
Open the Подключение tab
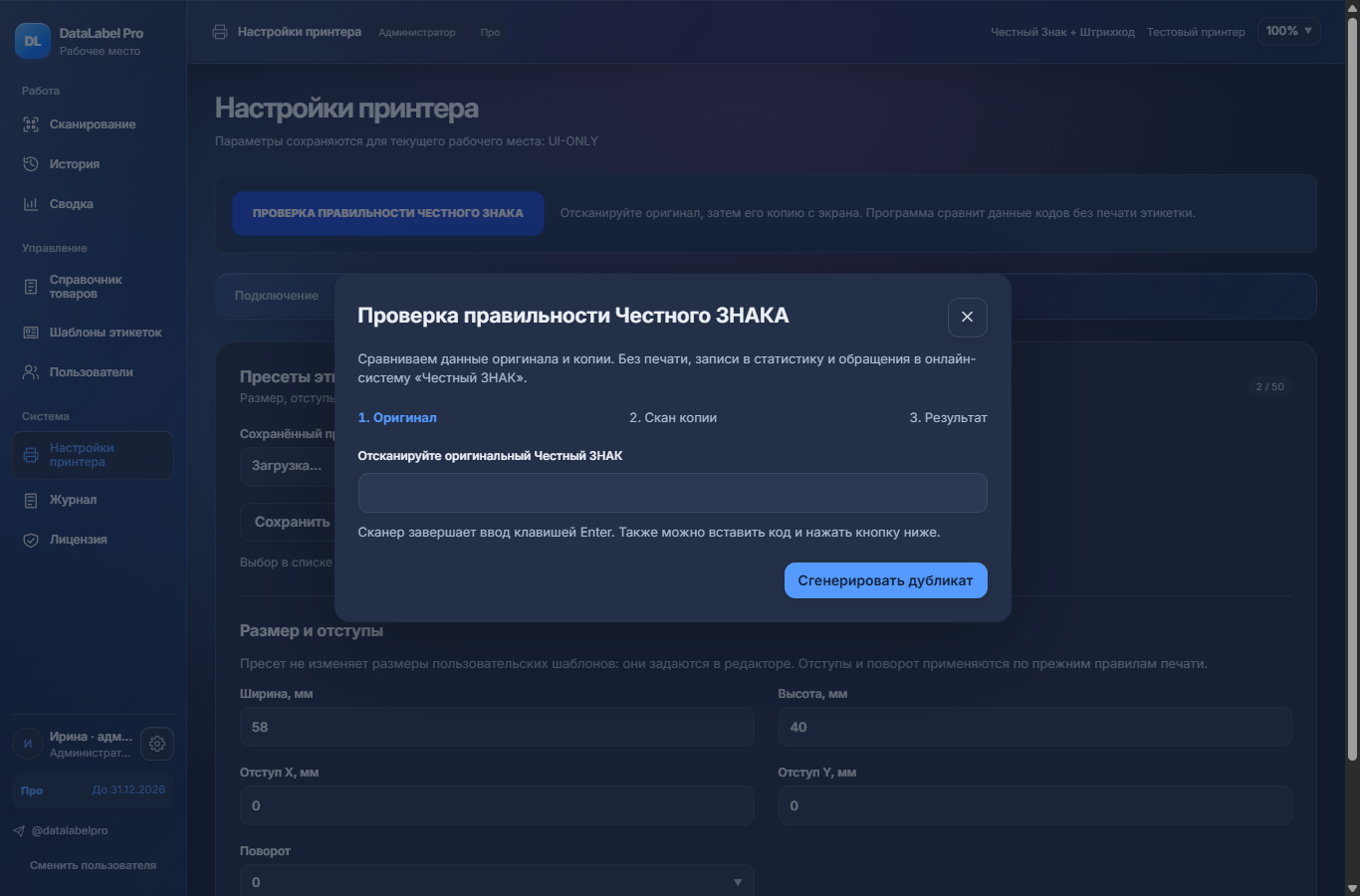pos(277,296)
